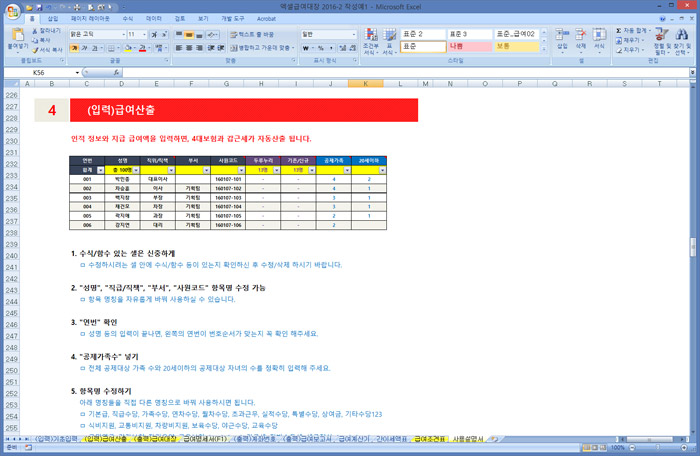Click the Cut (잘라내기) scissors button
This screenshot has width=700, height=456.
pyautogui.click(x=46, y=31)
